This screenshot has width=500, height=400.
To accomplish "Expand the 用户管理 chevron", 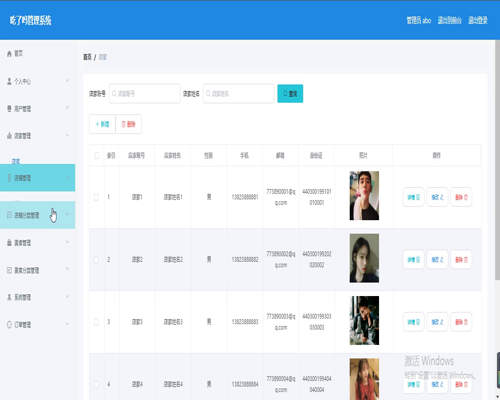I will pos(67,107).
